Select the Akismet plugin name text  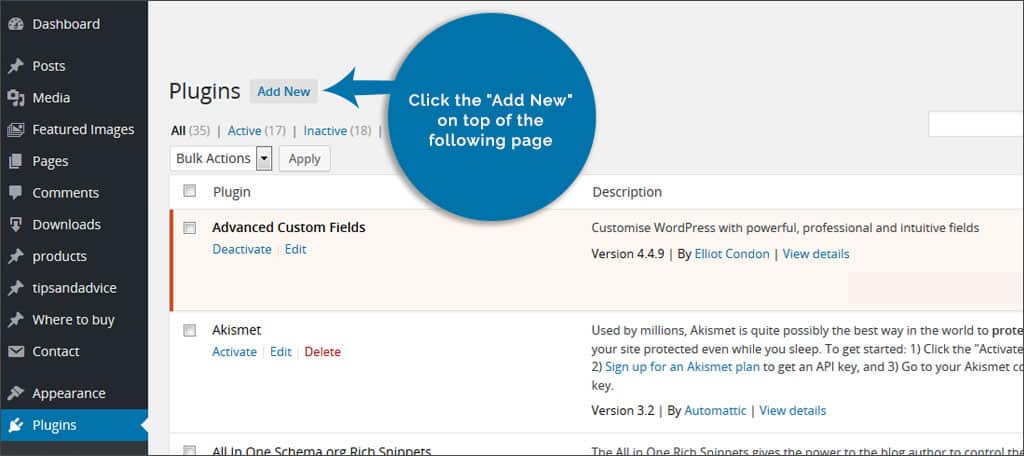pos(236,331)
